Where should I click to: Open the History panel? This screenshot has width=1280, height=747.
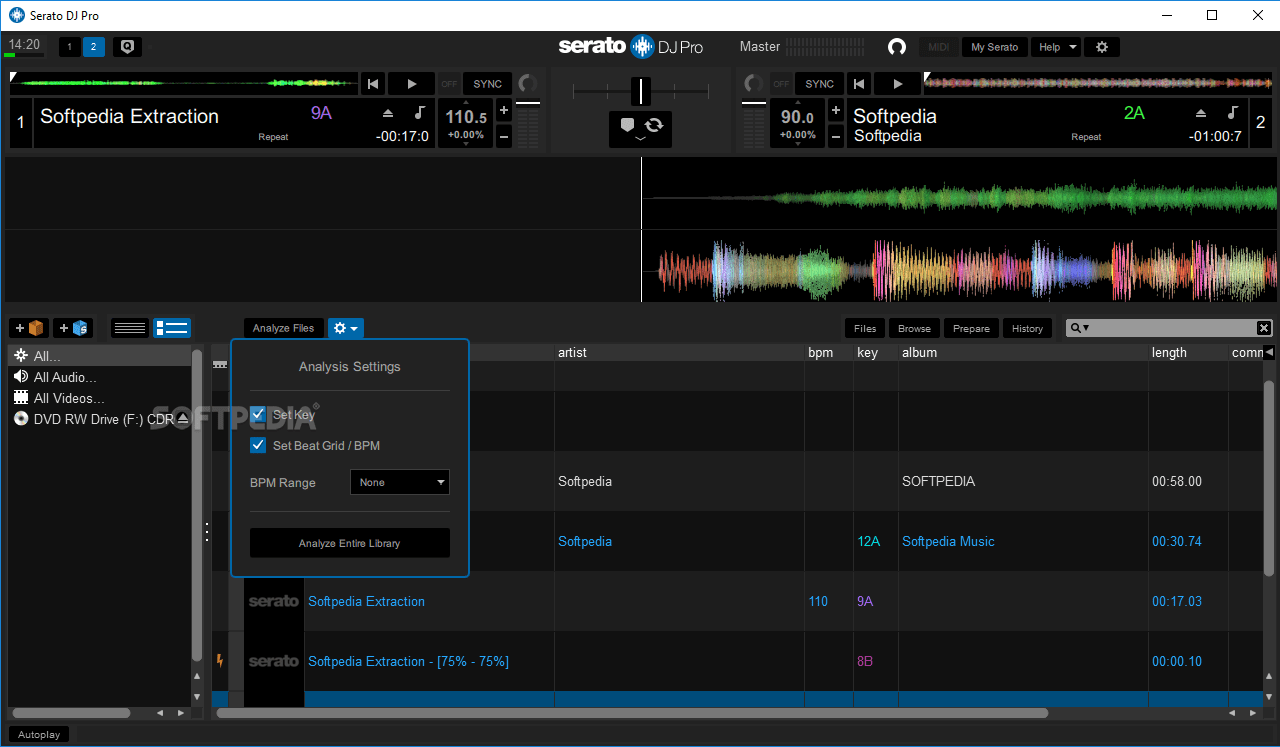[1027, 327]
